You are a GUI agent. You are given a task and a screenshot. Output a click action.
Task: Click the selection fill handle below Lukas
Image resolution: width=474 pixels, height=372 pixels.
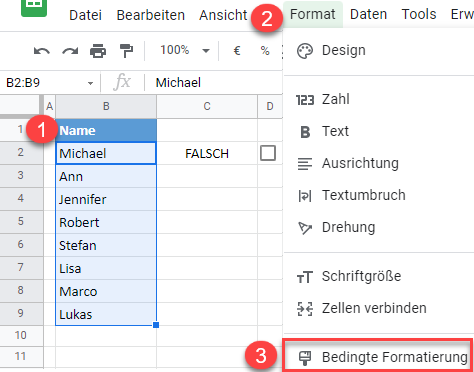click(x=156, y=325)
